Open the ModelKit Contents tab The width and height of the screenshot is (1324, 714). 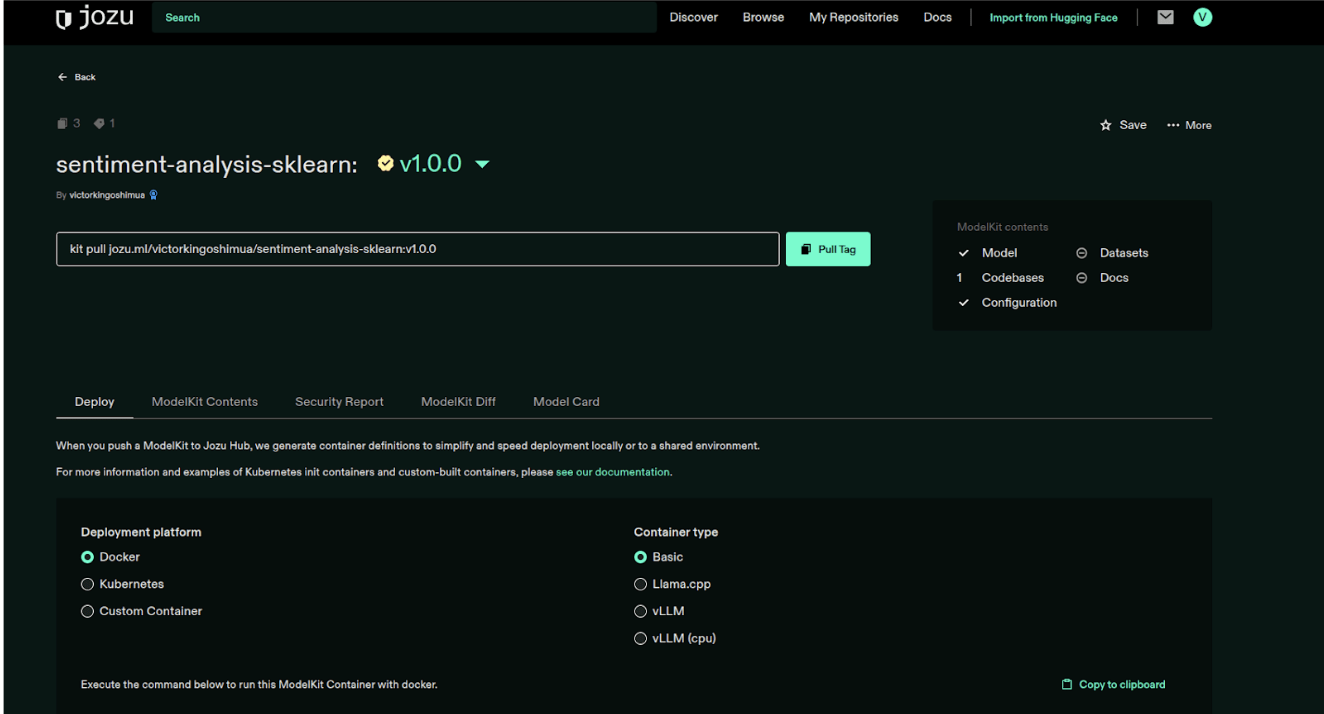205,402
